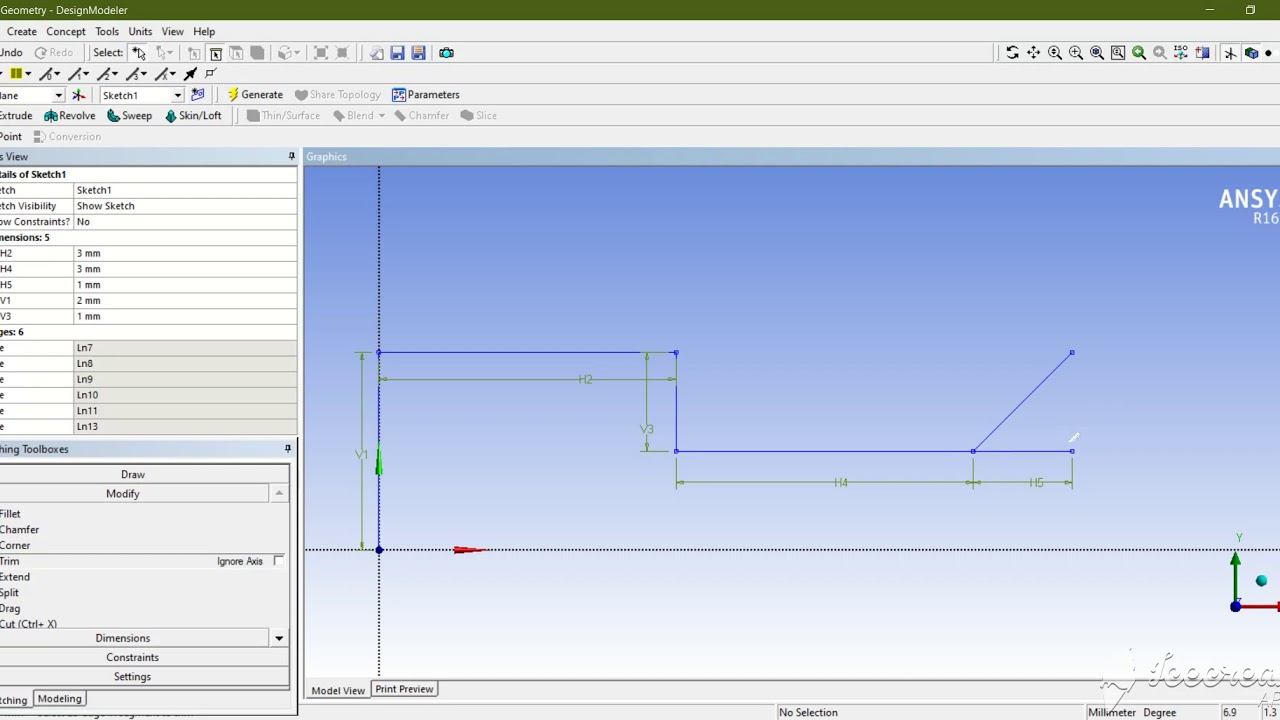Click the Look At Face/Plane/Sketch icon
This screenshot has width=1280, height=720.
1202,53
